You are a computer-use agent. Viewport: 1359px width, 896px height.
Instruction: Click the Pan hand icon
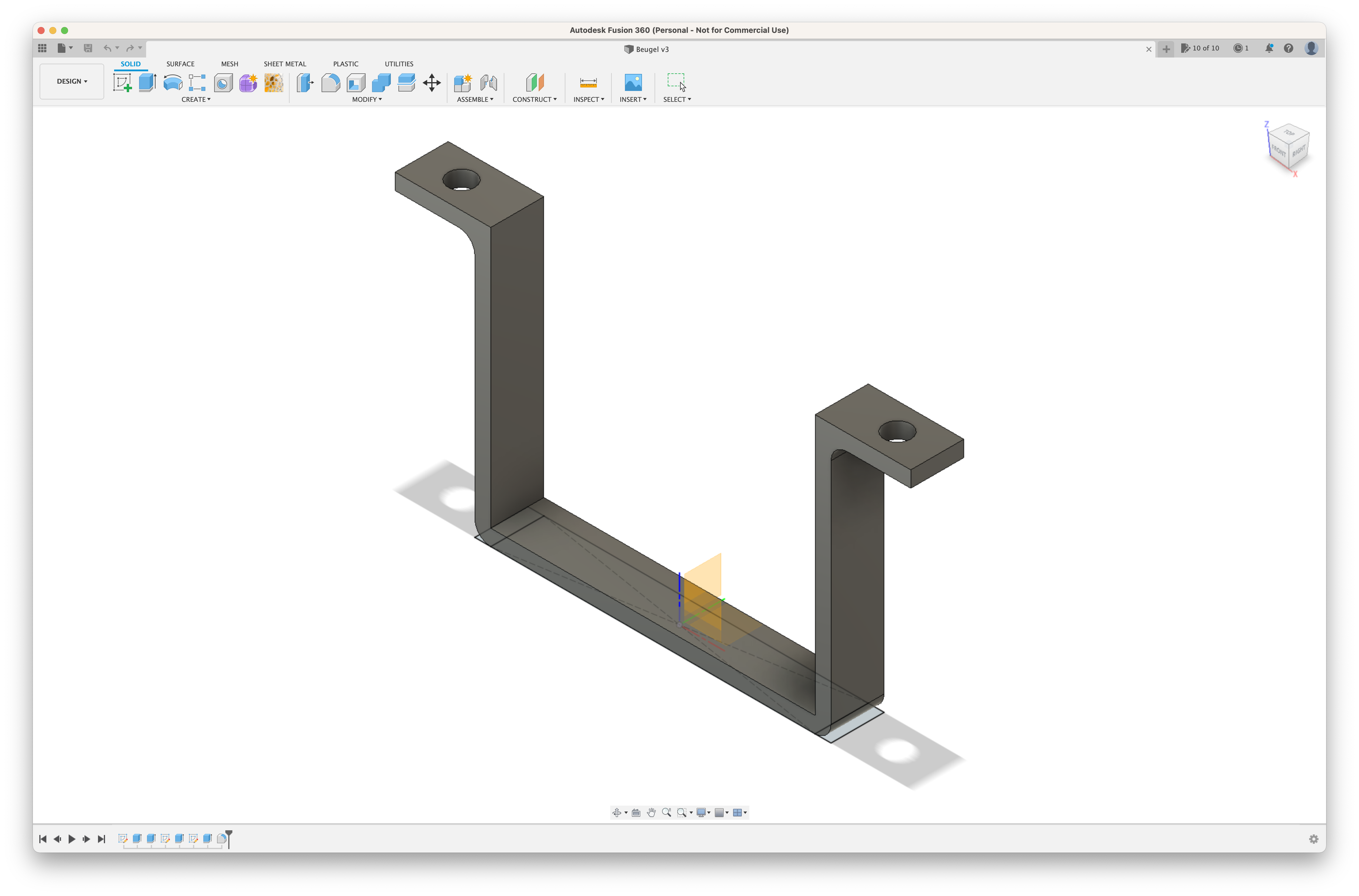click(x=651, y=813)
